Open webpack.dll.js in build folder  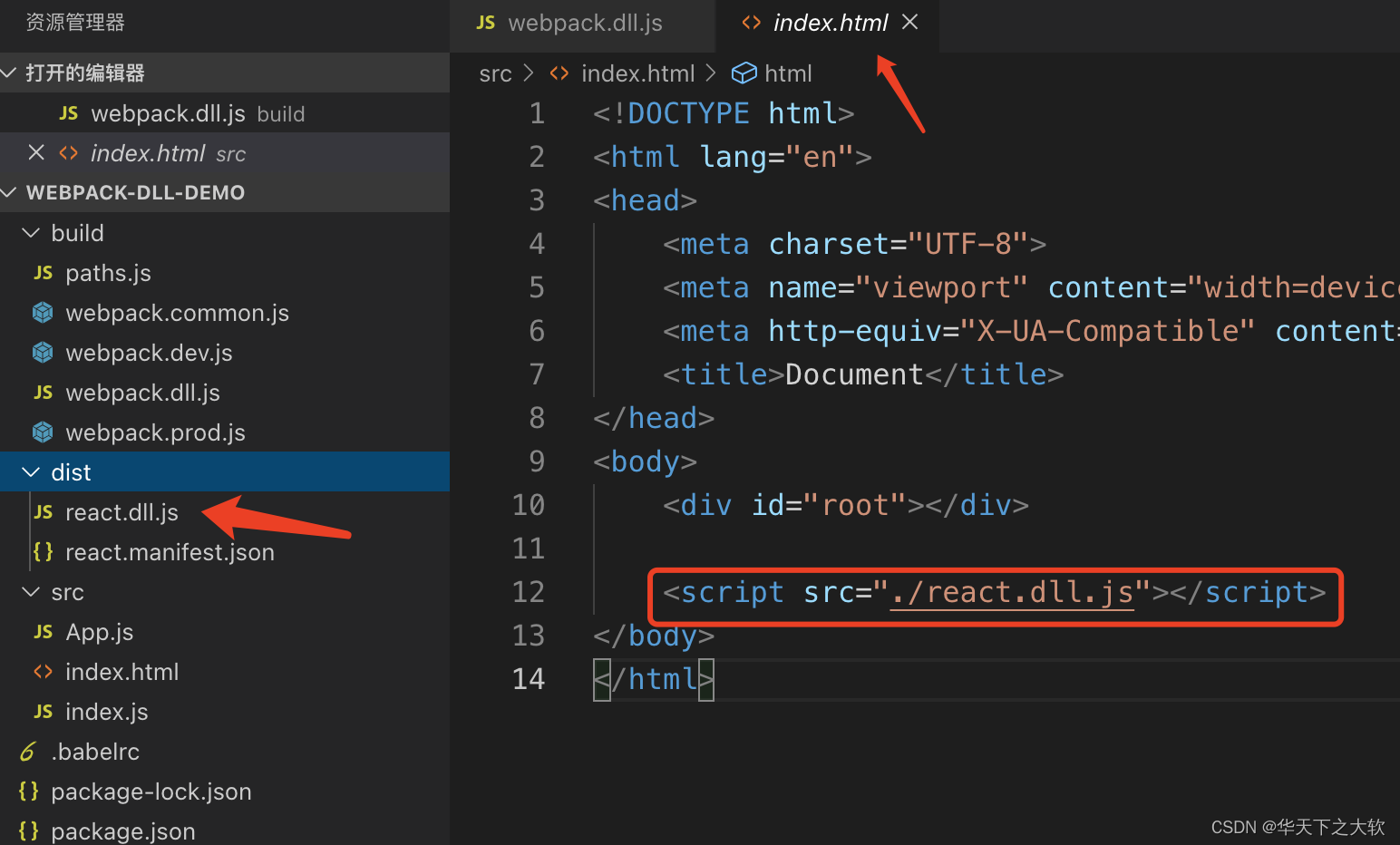225,393
